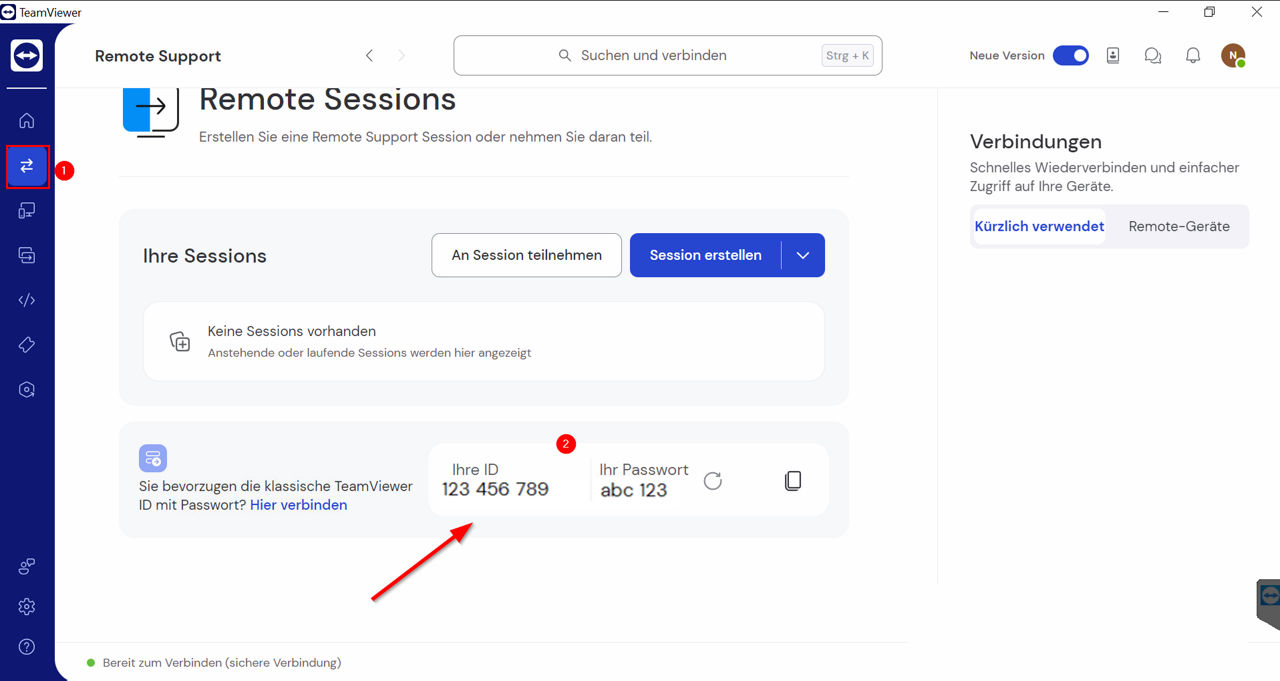
Task: Go back with the left chevron
Action: point(369,56)
